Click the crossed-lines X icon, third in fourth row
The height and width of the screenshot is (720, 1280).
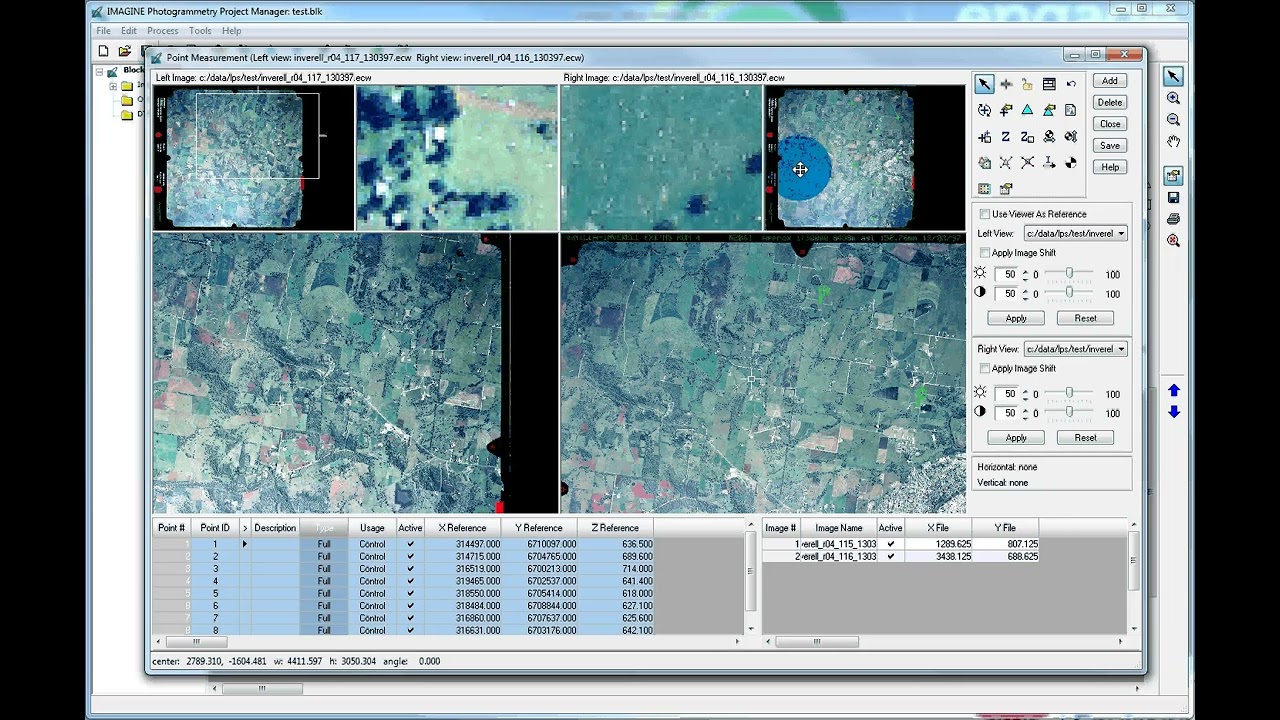click(x=1027, y=163)
